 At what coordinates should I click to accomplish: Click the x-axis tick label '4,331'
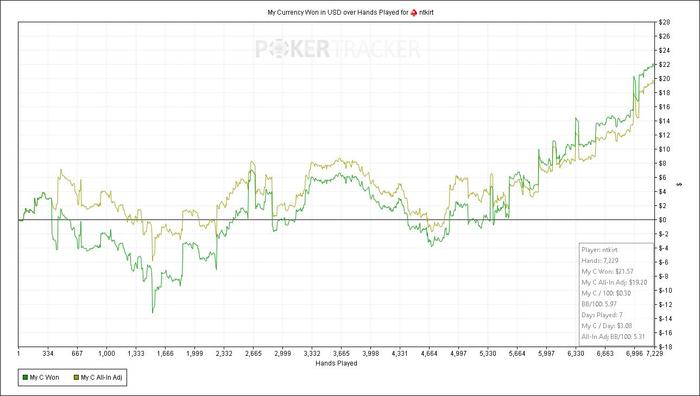tap(400, 354)
